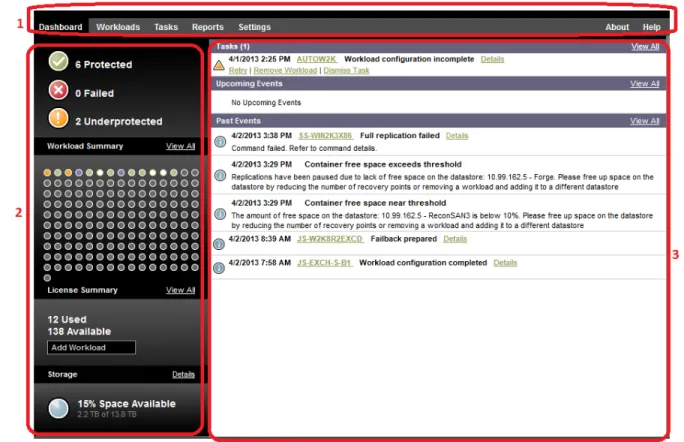Viewport: 684px width, 442px height.
Task: Click the '2.2 TB of 13.8 TB' text
Action: [107, 415]
